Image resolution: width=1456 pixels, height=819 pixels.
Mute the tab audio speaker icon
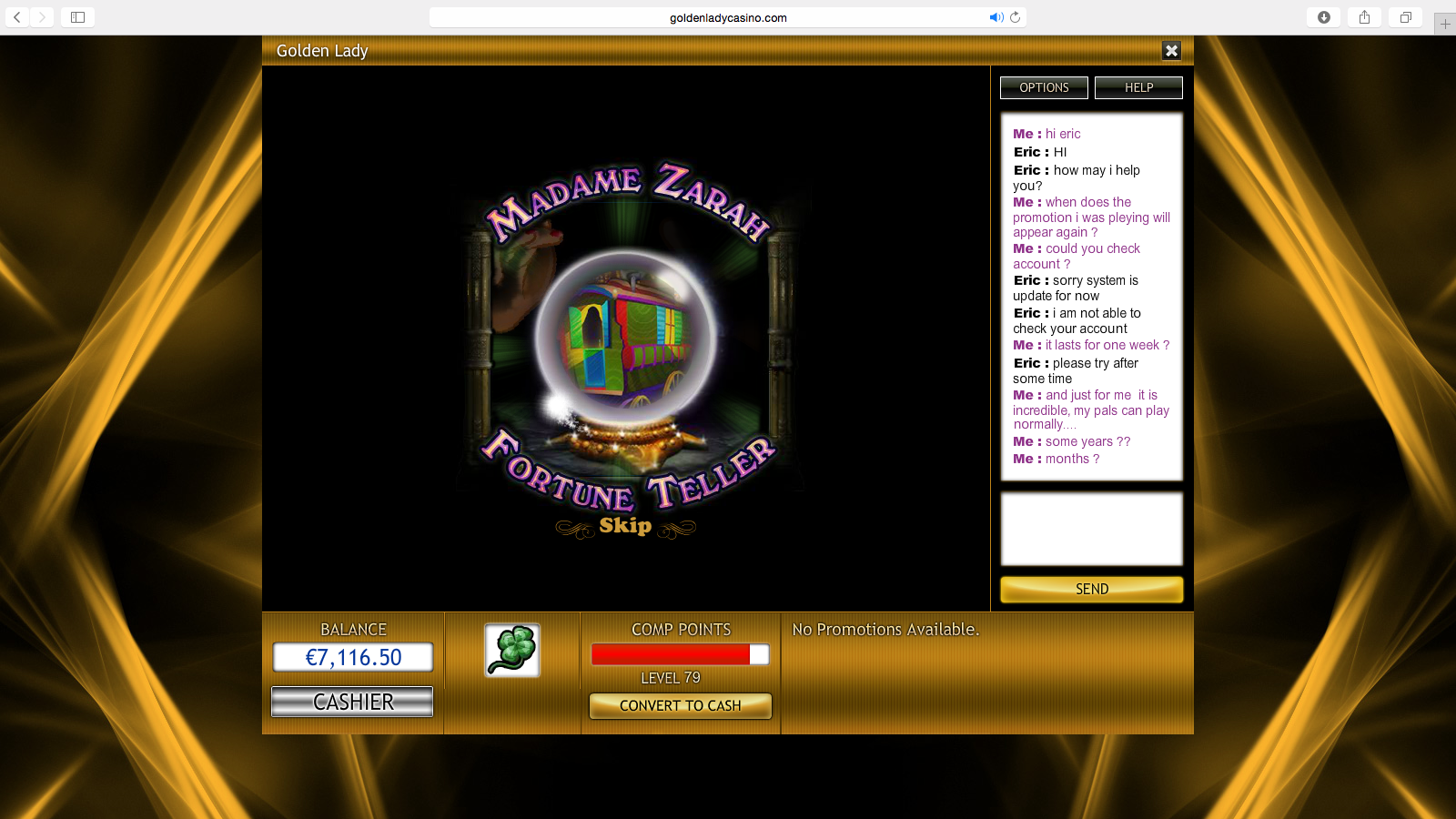pyautogui.click(x=996, y=17)
